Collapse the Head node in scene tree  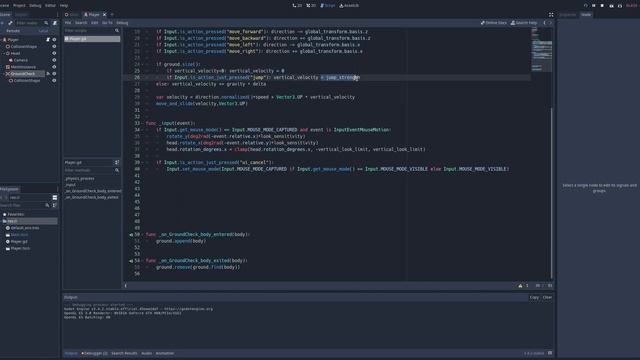4,53
